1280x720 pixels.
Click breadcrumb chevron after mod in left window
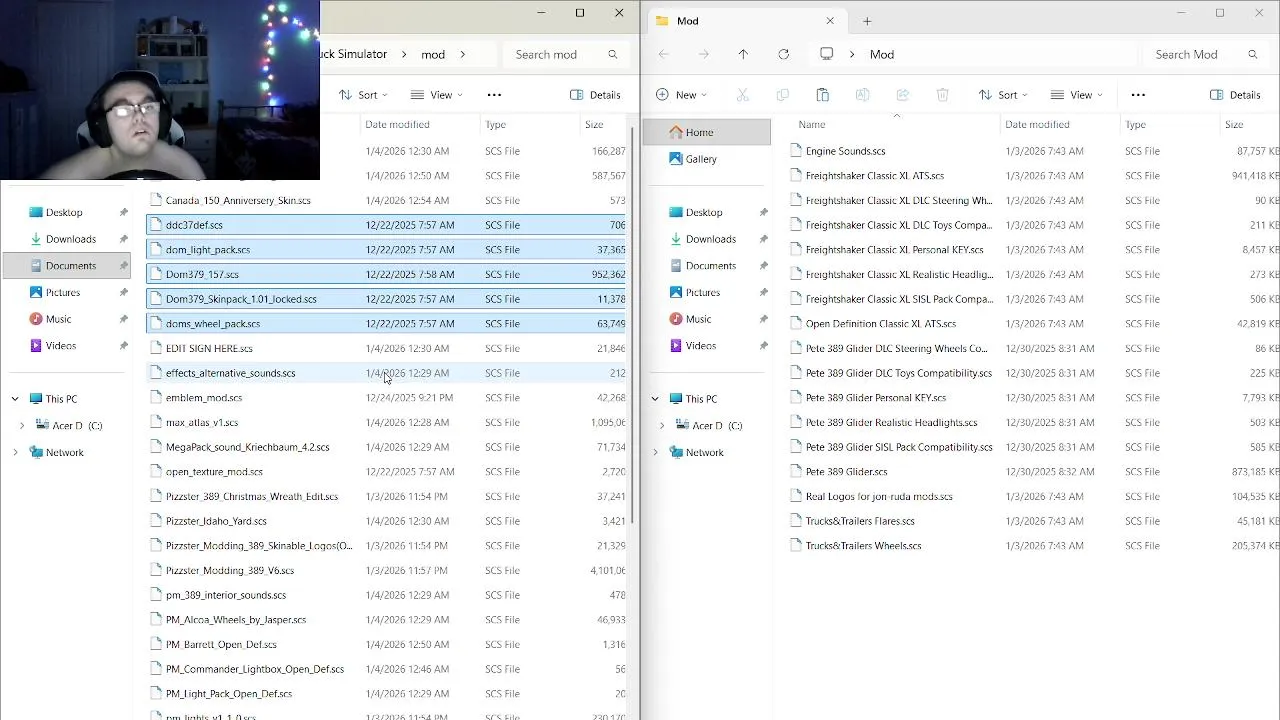click(x=463, y=54)
